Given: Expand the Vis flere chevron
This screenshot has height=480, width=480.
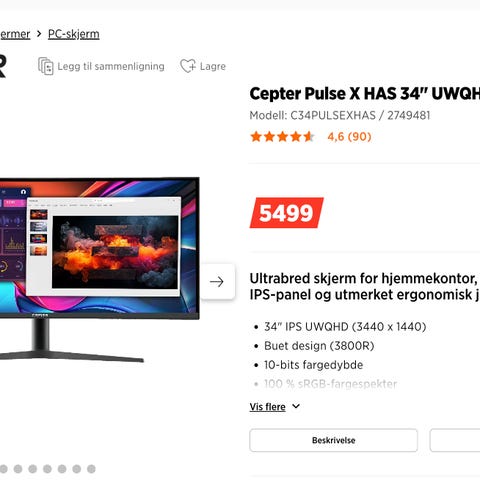Looking at the screenshot, I should pyautogui.click(x=296, y=406).
